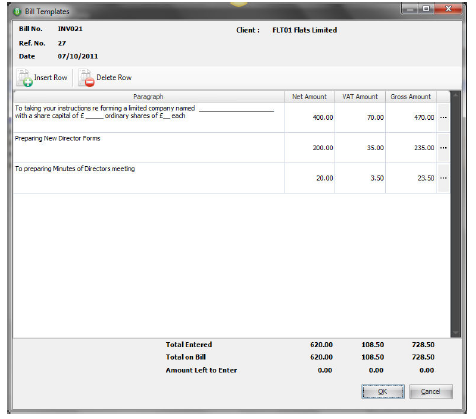Image resolution: width=476 pixels, height=419 pixels.
Task: Click the bill number INV021
Action: tap(70, 29)
